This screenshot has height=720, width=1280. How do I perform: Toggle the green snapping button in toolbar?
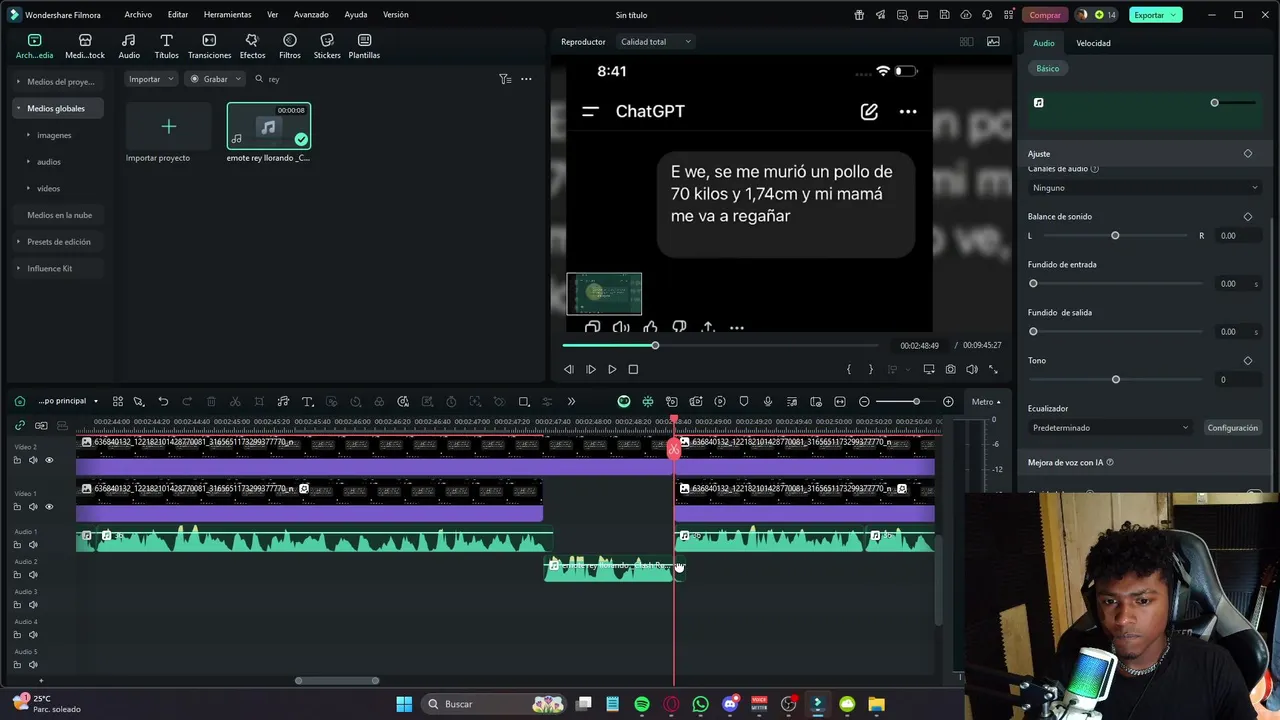point(624,402)
